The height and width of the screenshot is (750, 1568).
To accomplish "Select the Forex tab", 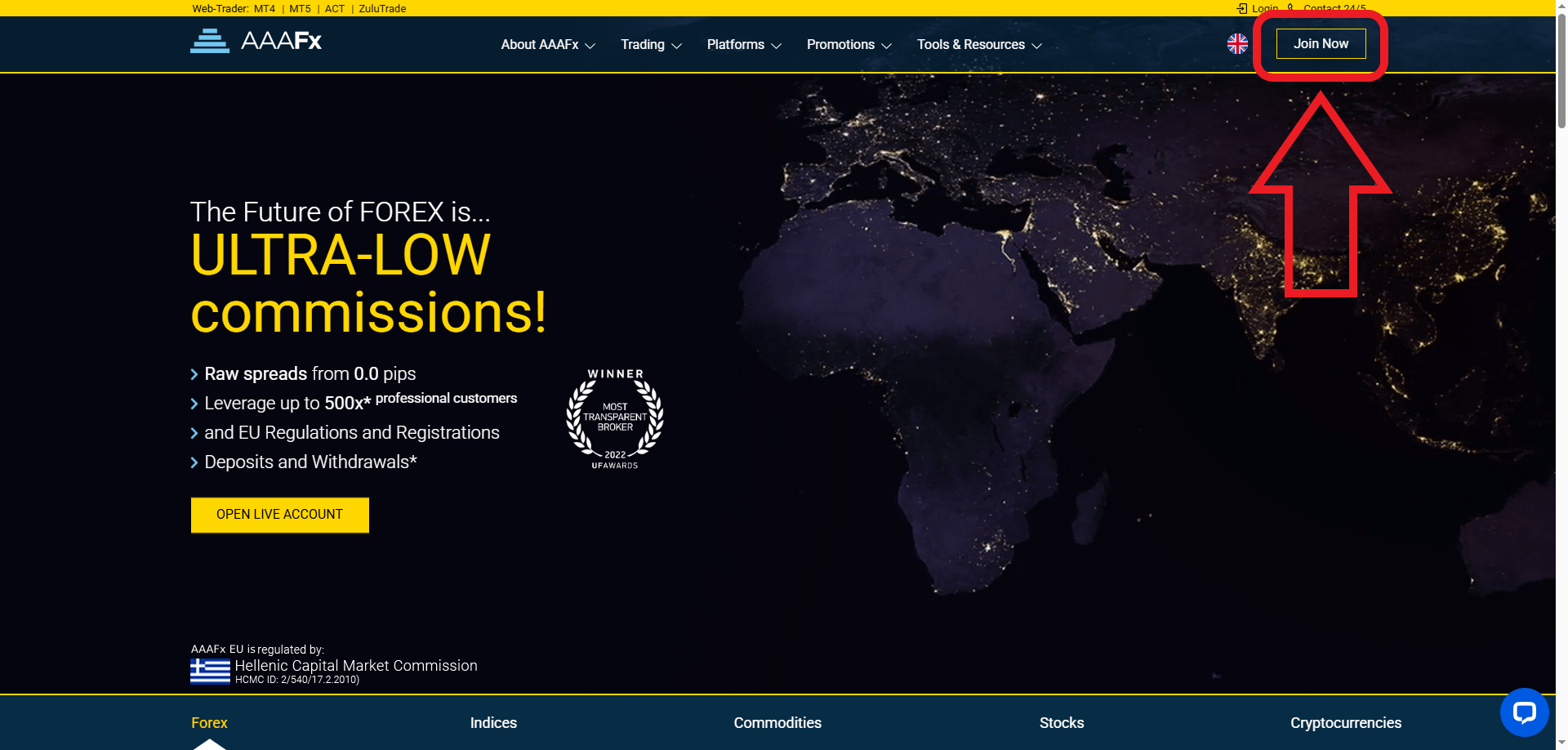I will (x=209, y=723).
